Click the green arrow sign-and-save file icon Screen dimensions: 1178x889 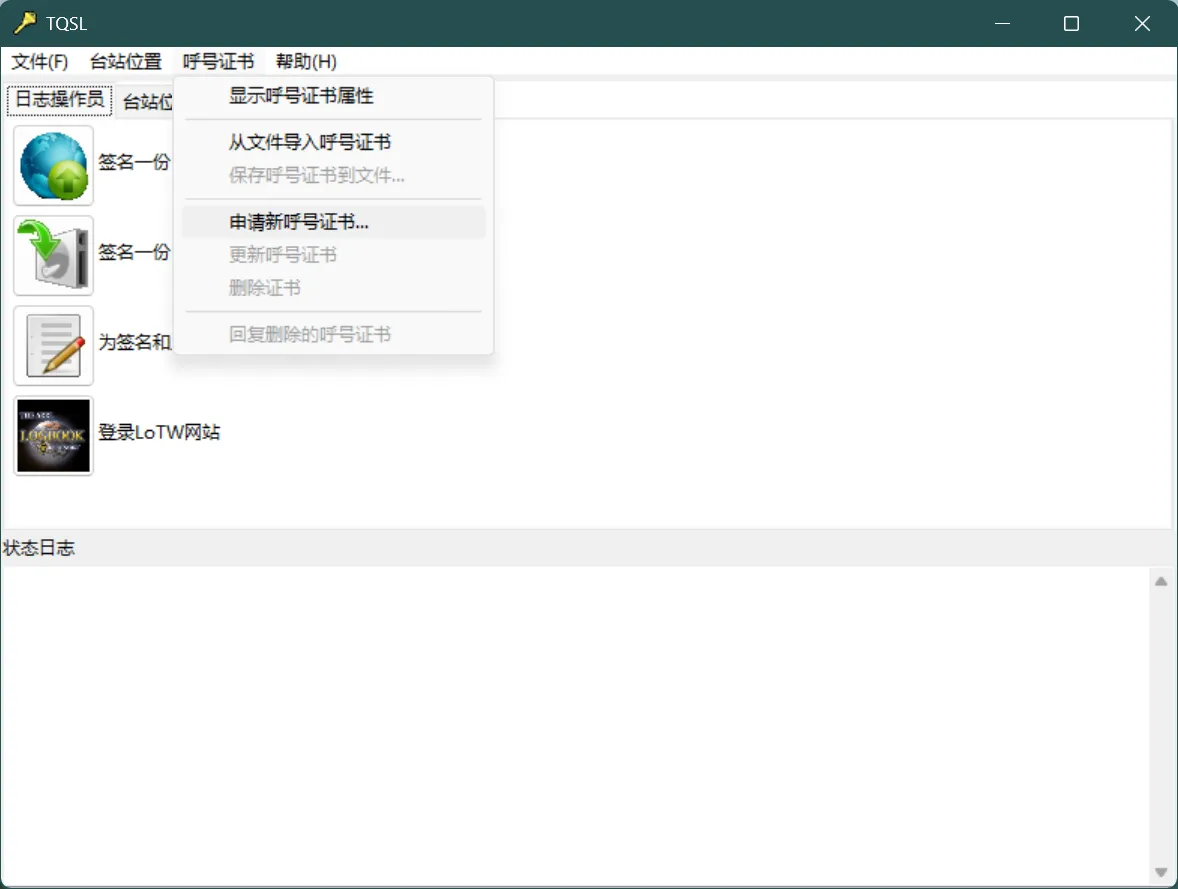pyautogui.click(x=53, y=255)
